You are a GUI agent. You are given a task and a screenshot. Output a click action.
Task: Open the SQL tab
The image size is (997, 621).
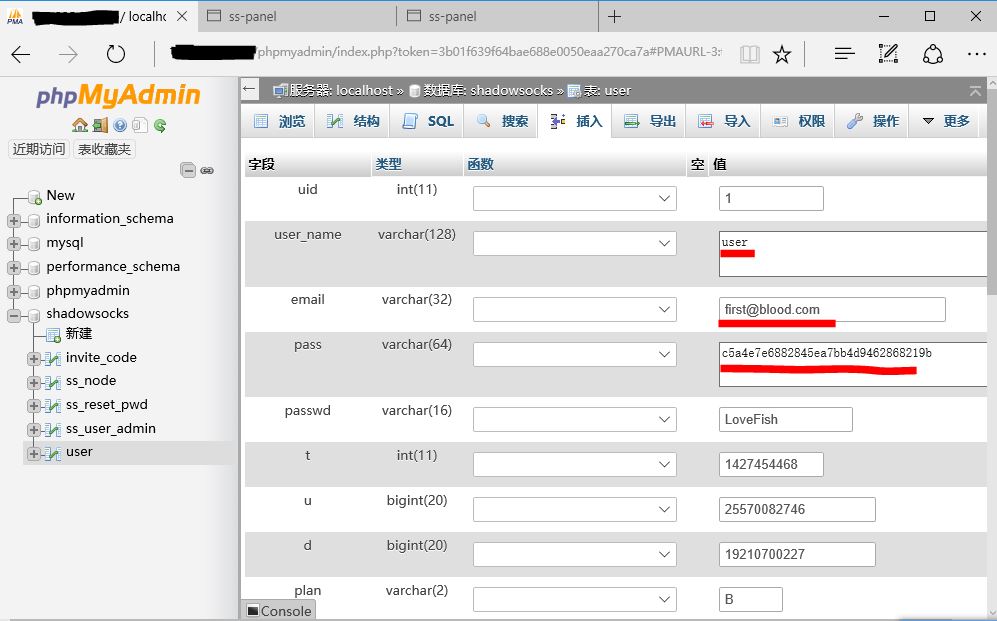coord(428,121)
